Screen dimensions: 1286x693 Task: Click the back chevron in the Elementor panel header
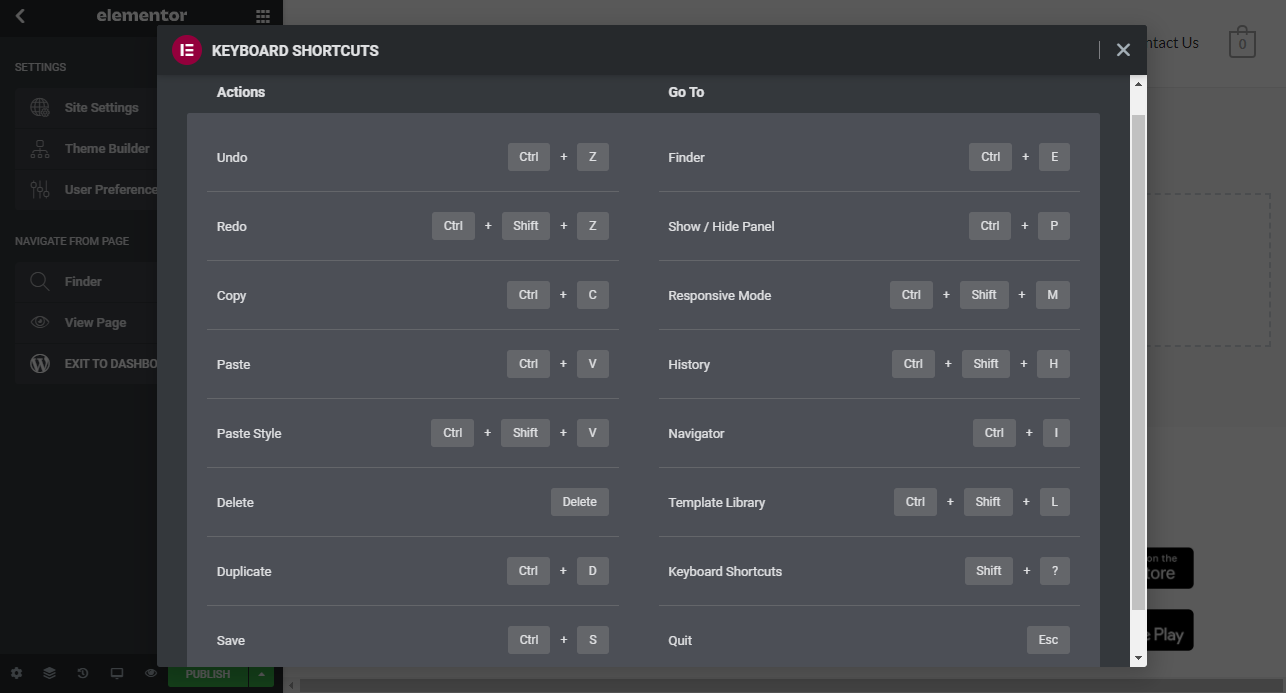[x=20, y=16]
